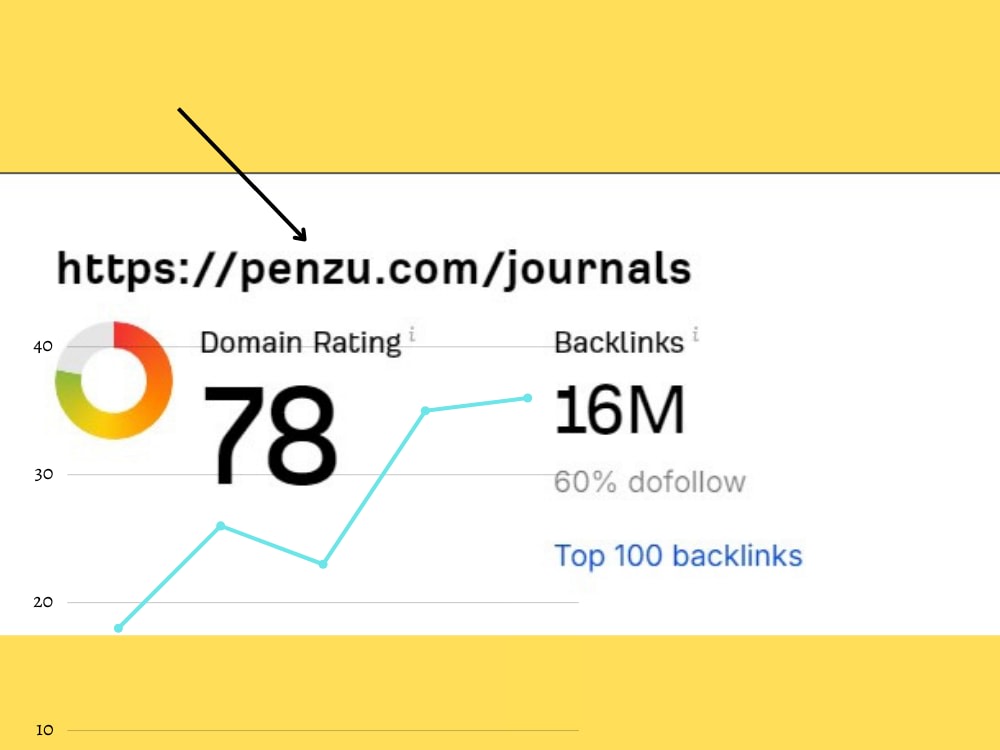The height and width of the screenshot is (750, 1000).
Task: Select the multicolor donut rating gauge
Action: click(113, 381)
